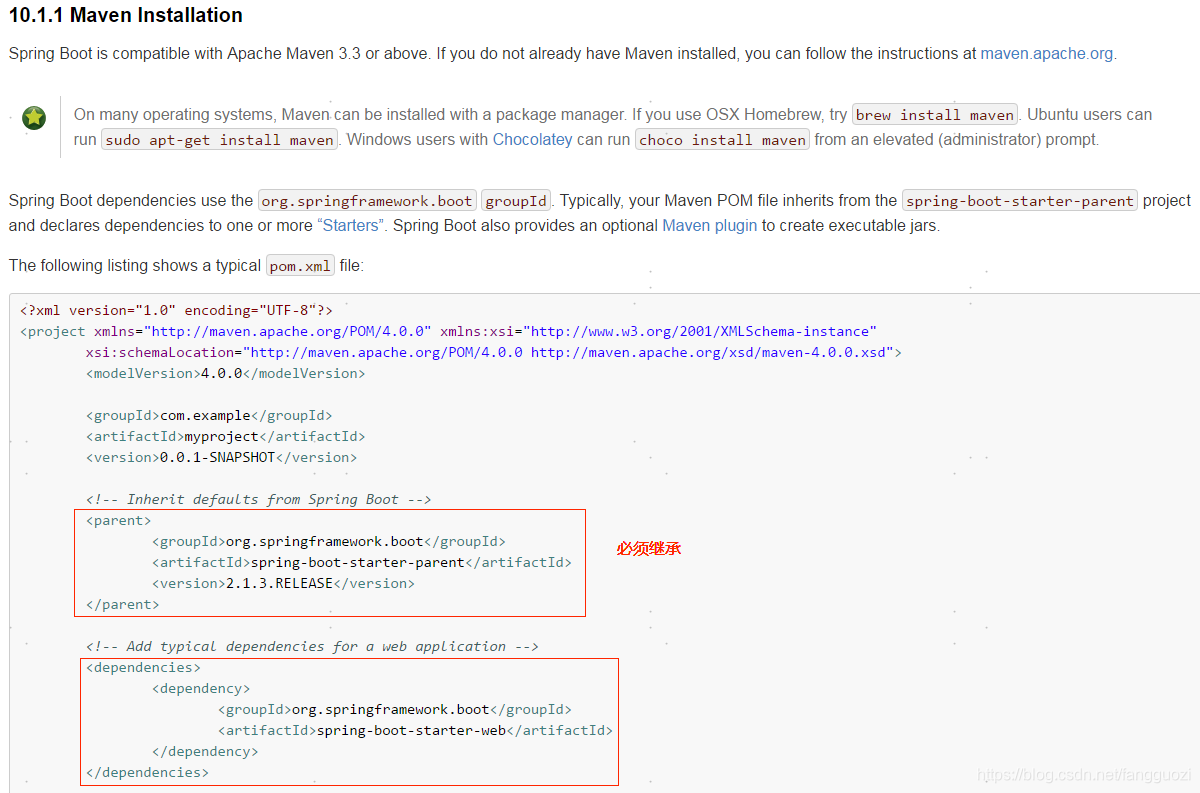1200x793 pixels.
Task: Click the xsi:schemaLocation attribute line
Action: pos(494,352)
